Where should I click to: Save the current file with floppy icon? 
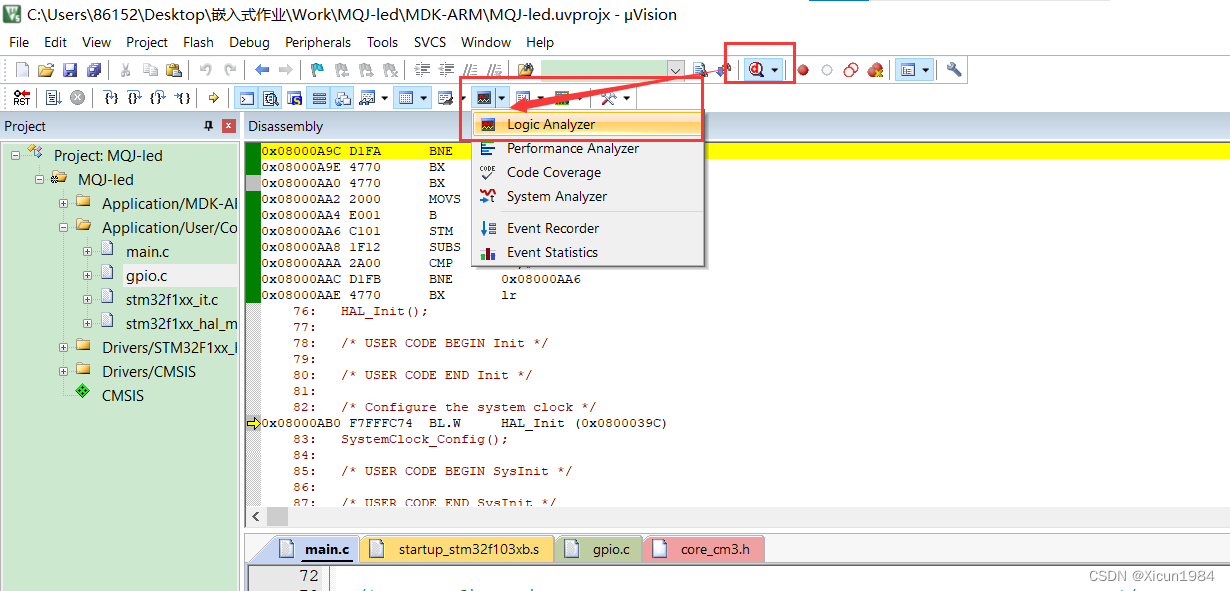click(x=70, y=70)
